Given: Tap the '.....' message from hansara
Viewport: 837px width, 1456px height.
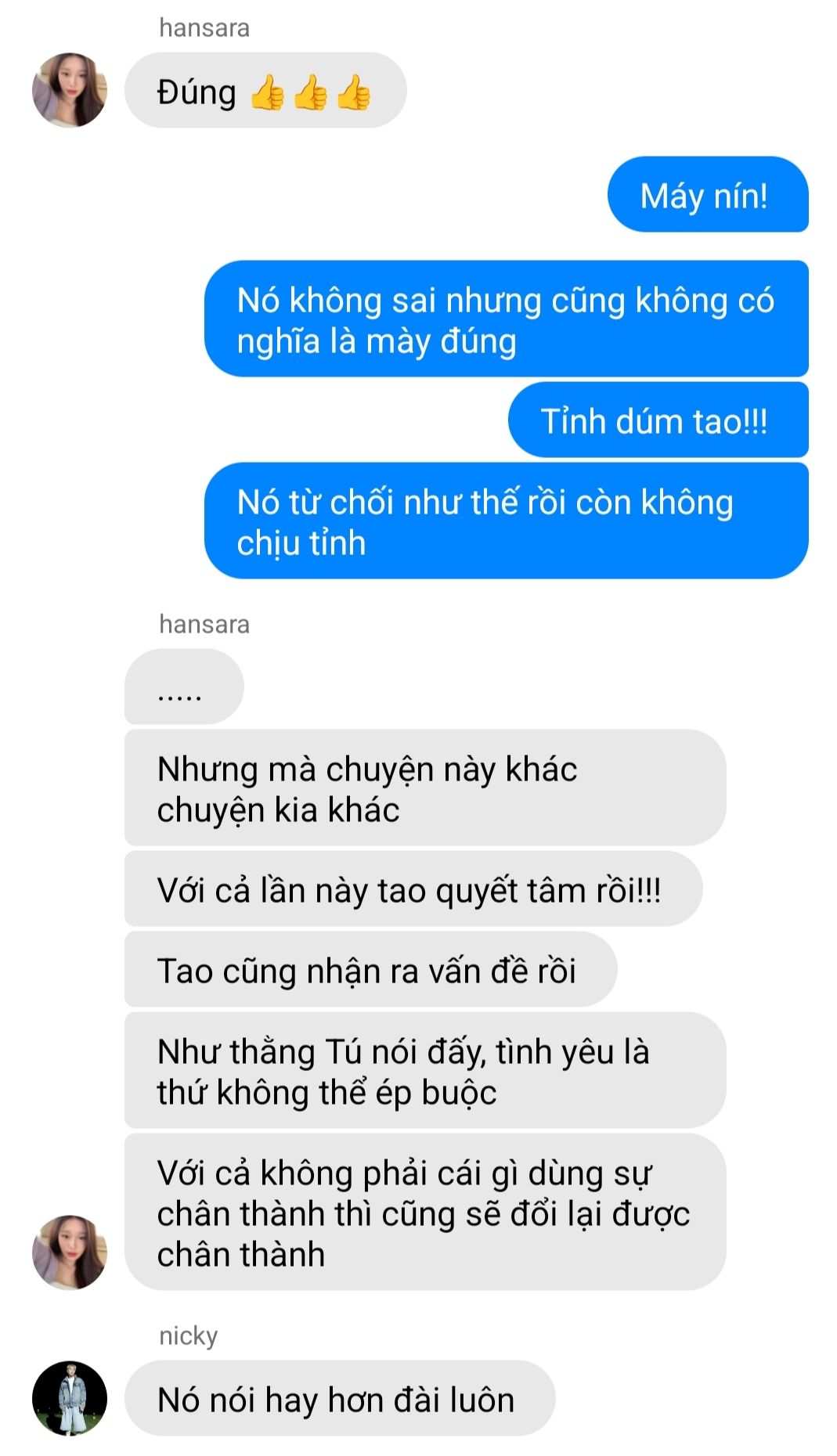Looking at the screenshot, I should click(x=184, y=687).
